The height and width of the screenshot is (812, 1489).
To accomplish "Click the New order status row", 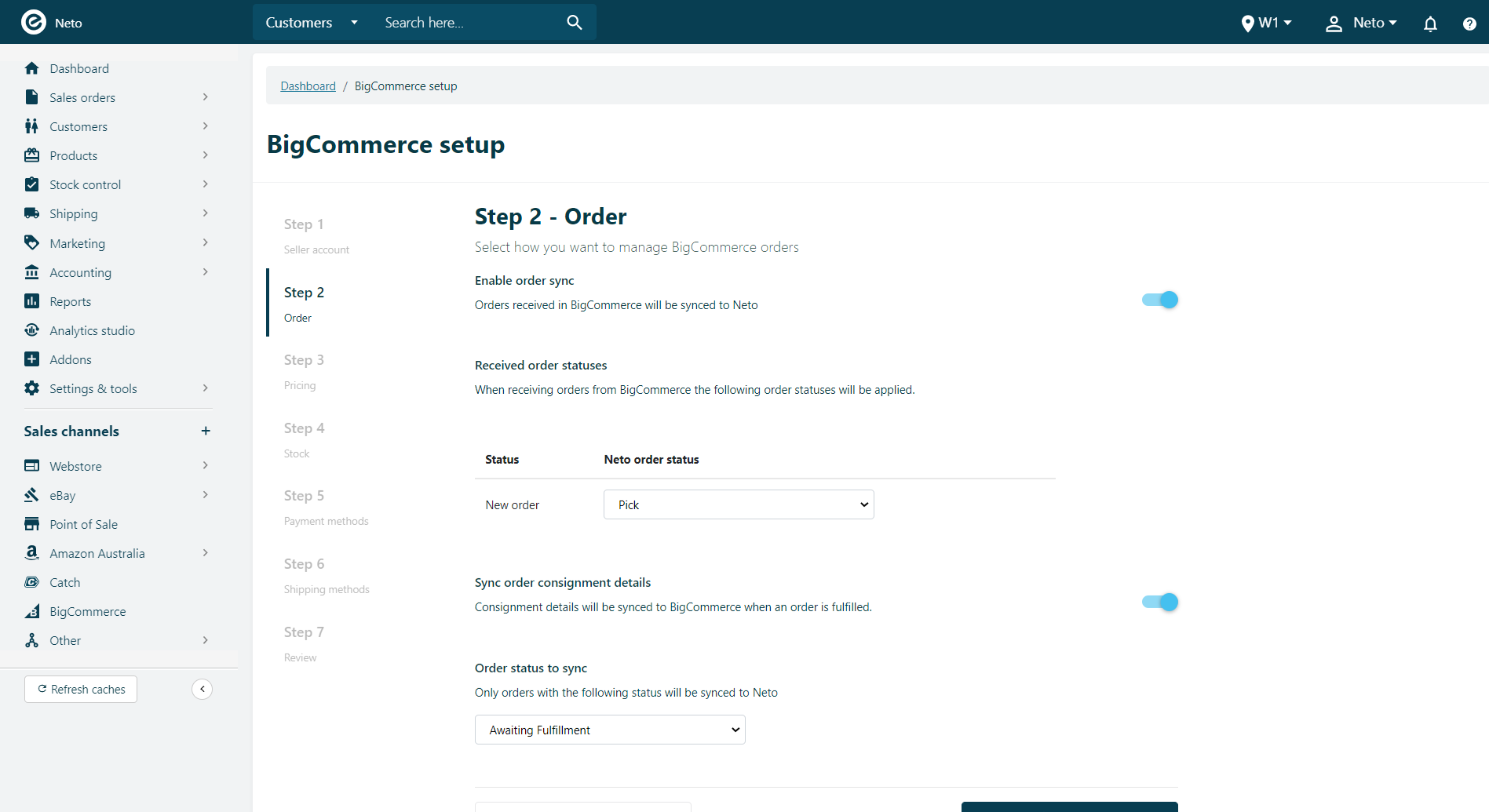I will coord(765,504).
